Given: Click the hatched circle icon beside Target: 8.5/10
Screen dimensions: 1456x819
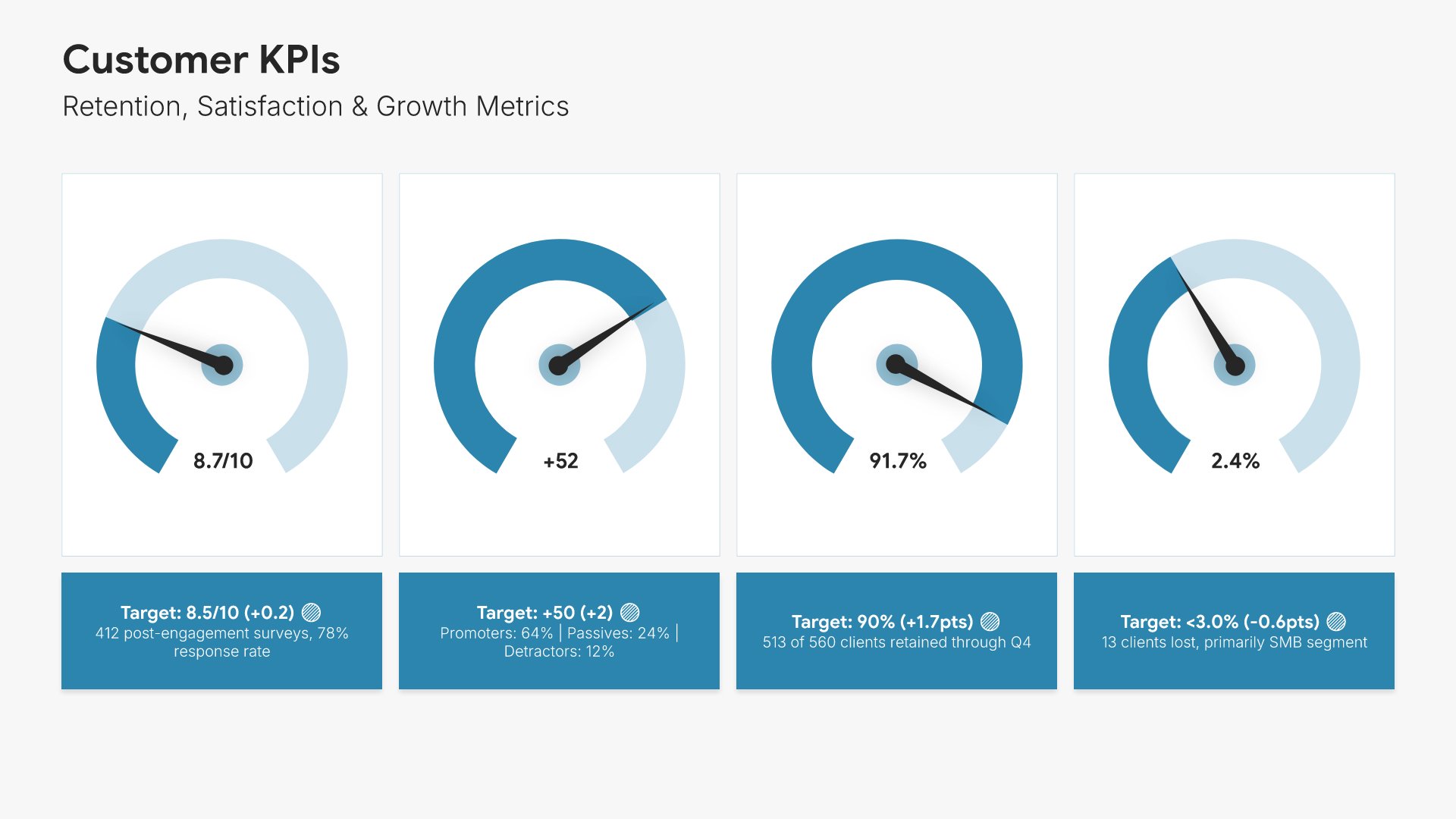Looking at the screenshot, I should coord(312,612).
